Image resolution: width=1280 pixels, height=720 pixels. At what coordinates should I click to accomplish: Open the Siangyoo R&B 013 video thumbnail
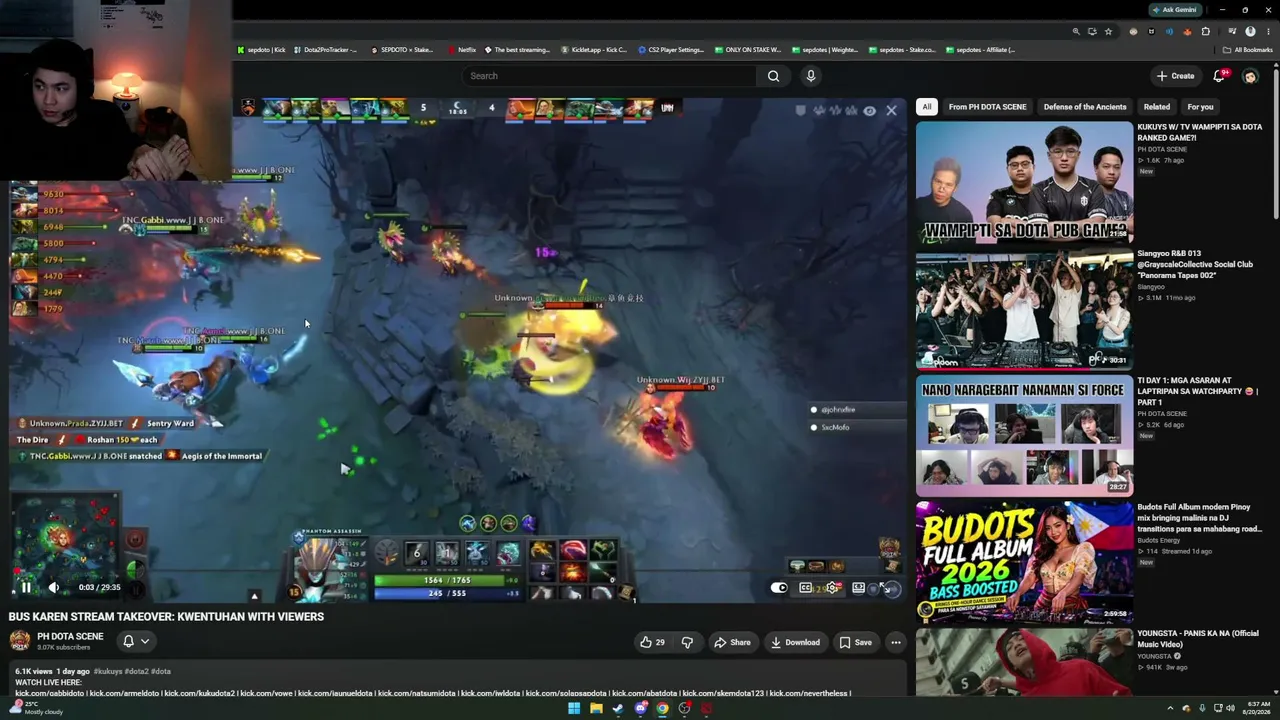[1024, 309]
